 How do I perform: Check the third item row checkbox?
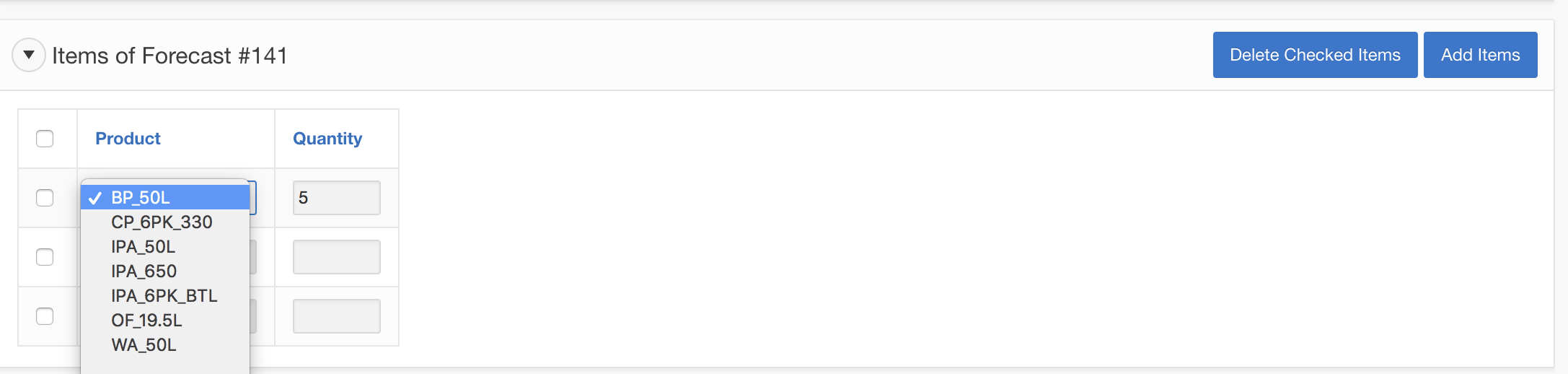point(45,316)
